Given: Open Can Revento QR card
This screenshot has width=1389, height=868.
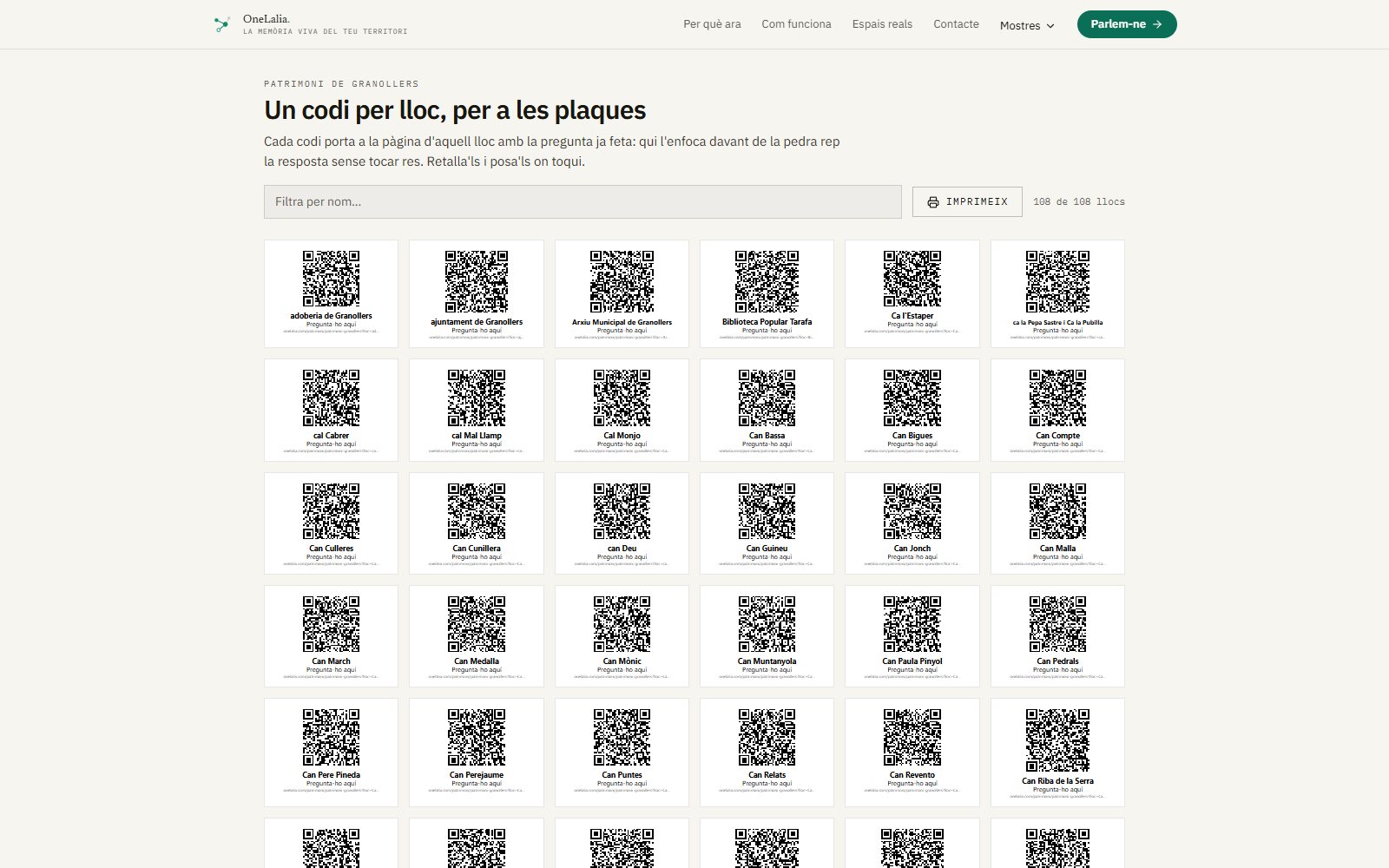Looking at the screenshot, I should [x=912, y=753].
